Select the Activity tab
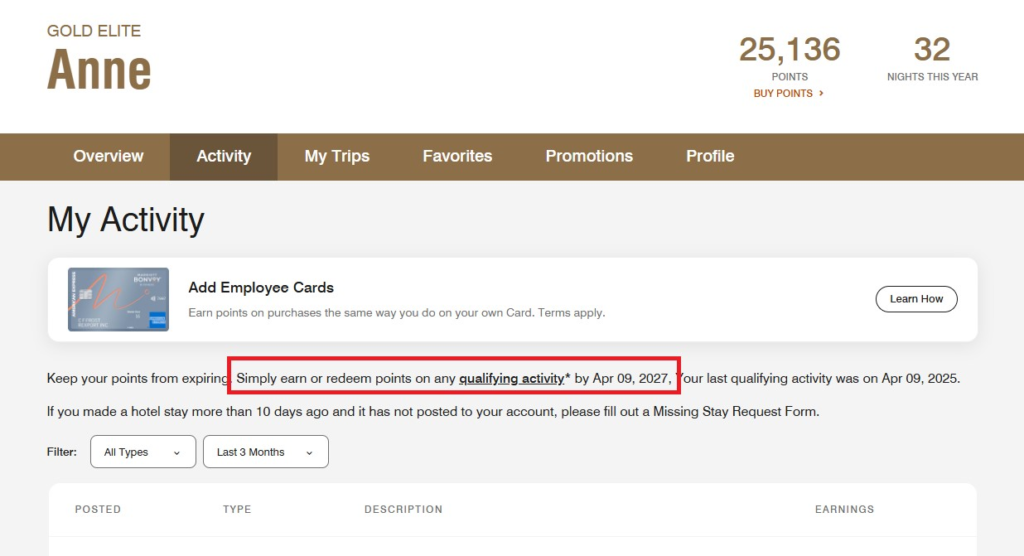This screenshot has width=1024, height=556. tap(223, 156)
